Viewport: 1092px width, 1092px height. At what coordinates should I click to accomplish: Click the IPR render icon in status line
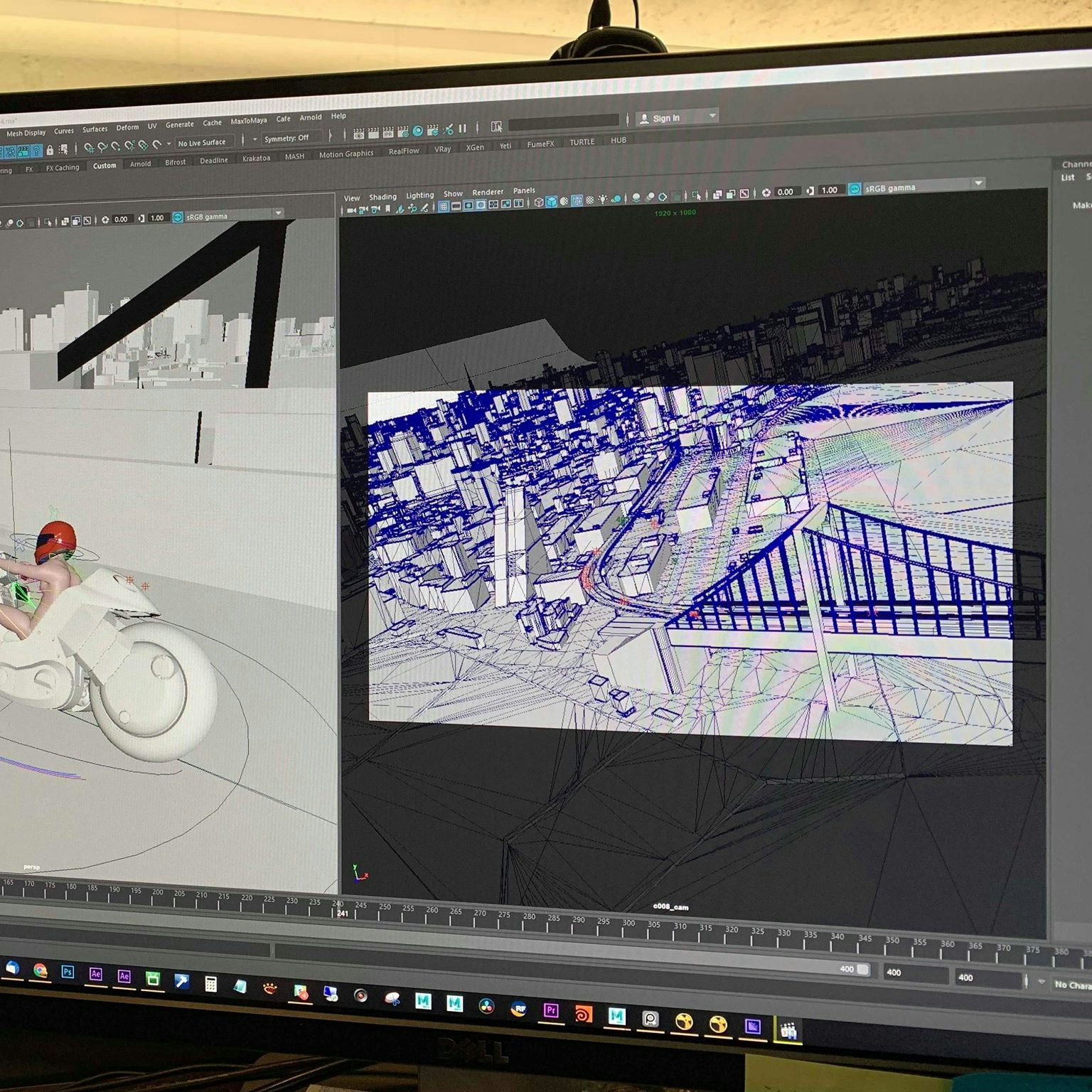[388, 132]
